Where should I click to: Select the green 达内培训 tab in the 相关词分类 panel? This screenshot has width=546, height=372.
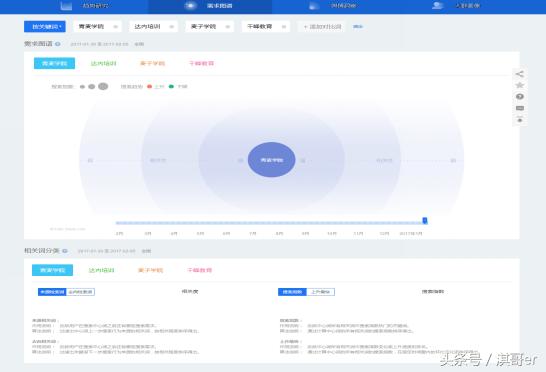click(x=101, y=270)
